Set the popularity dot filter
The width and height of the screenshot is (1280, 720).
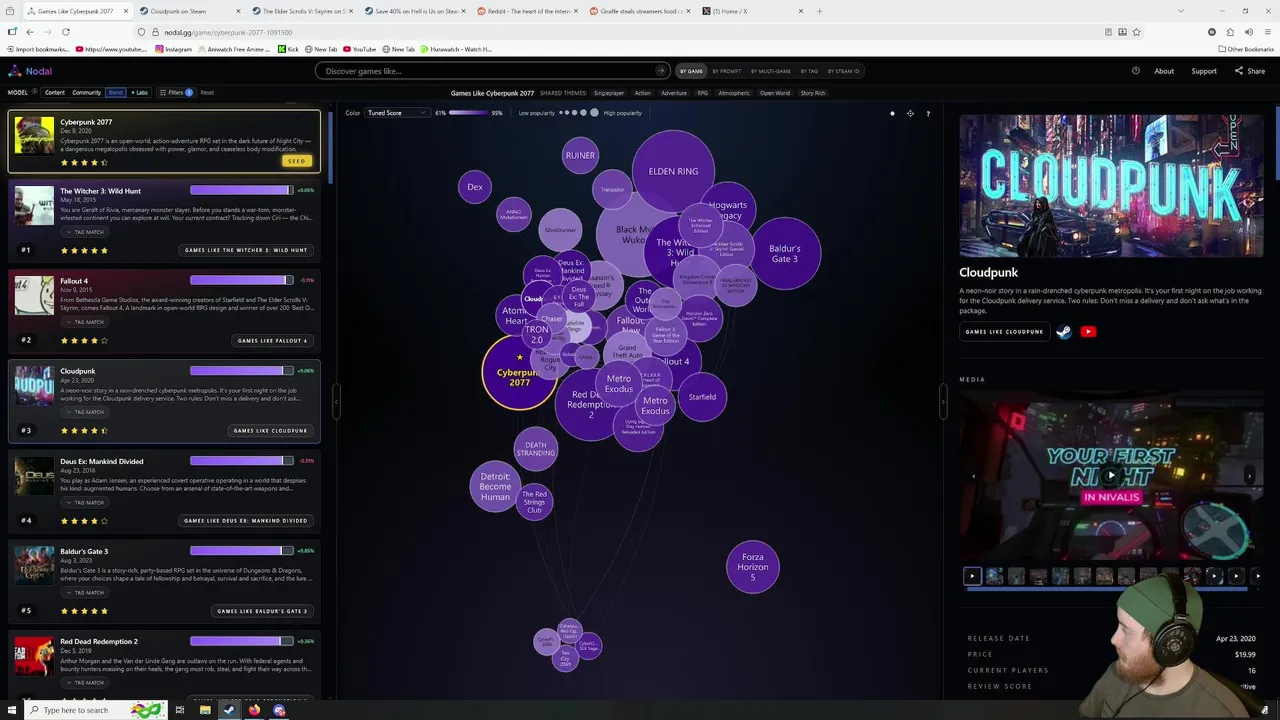[x=579, y=113]
